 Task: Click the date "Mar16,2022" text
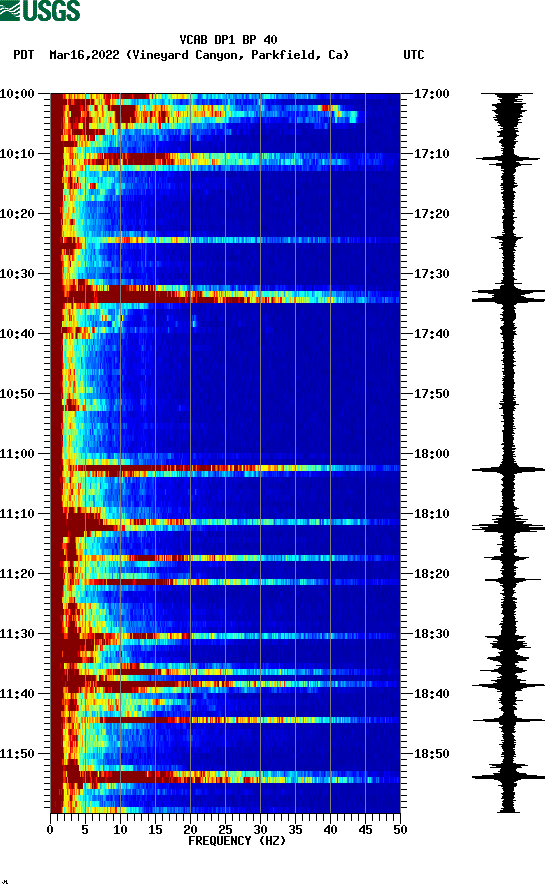(84, 55)
